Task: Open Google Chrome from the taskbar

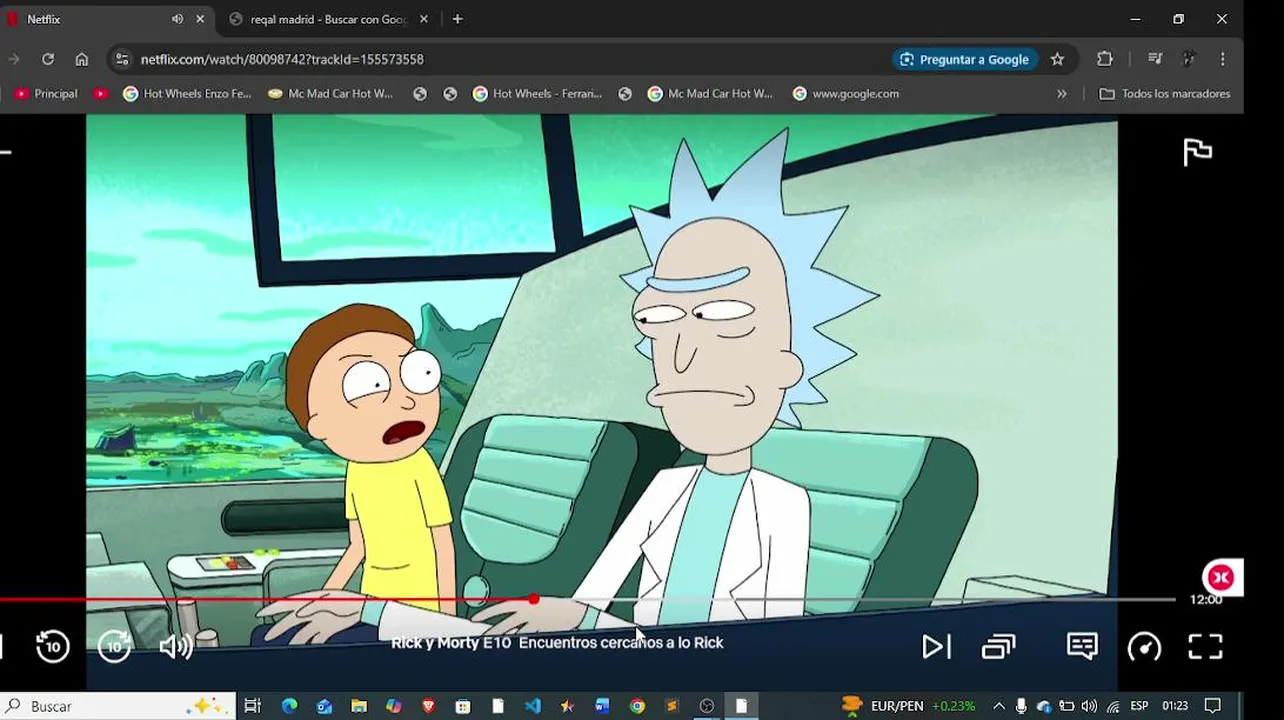Action: (x=637, y=706)
